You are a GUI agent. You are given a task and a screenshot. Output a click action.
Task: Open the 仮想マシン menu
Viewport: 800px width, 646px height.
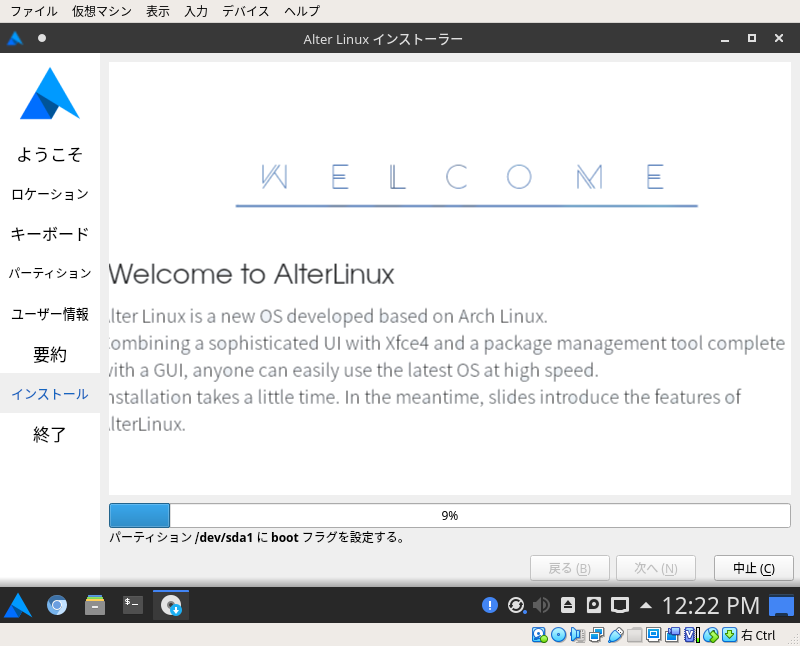100,11
